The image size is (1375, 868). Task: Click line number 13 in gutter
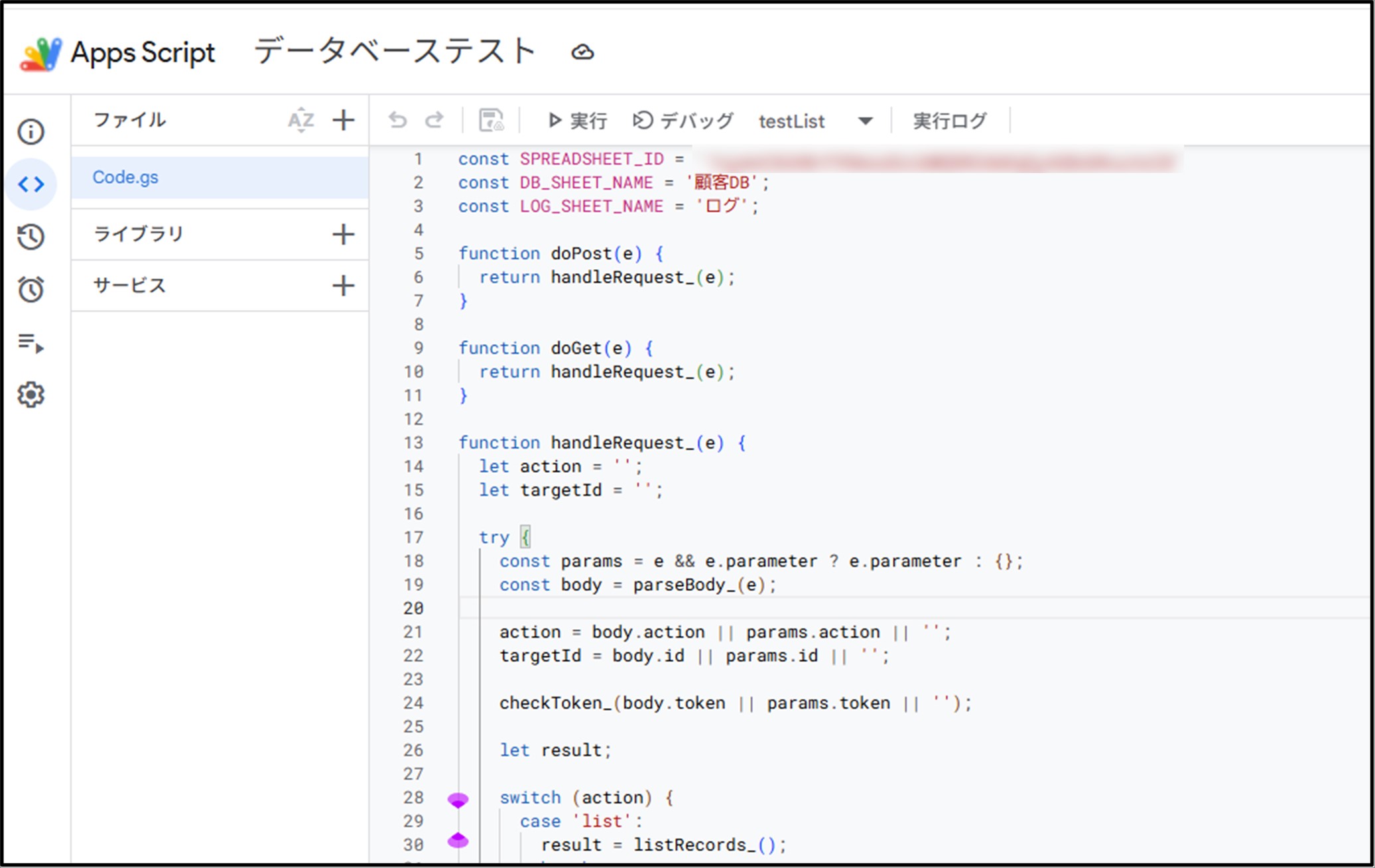[413, 443]
